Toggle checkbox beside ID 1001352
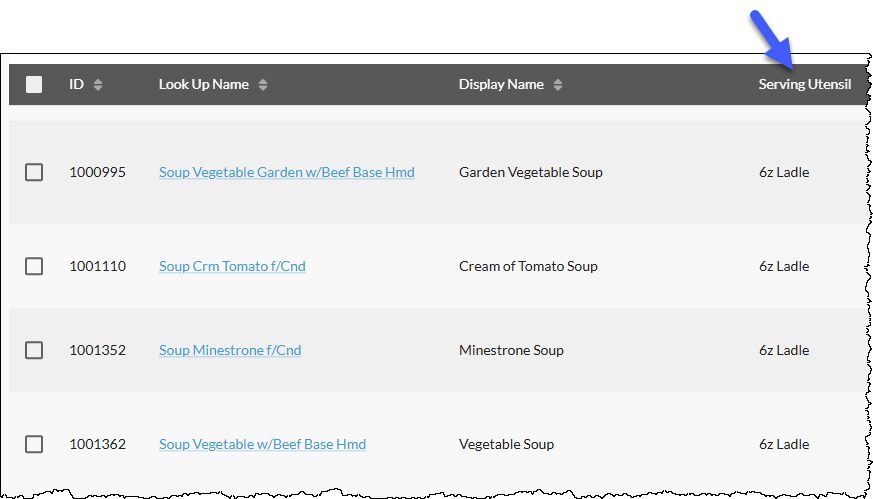The height and width of the screenshot is (499, 873). click(34, 350)
